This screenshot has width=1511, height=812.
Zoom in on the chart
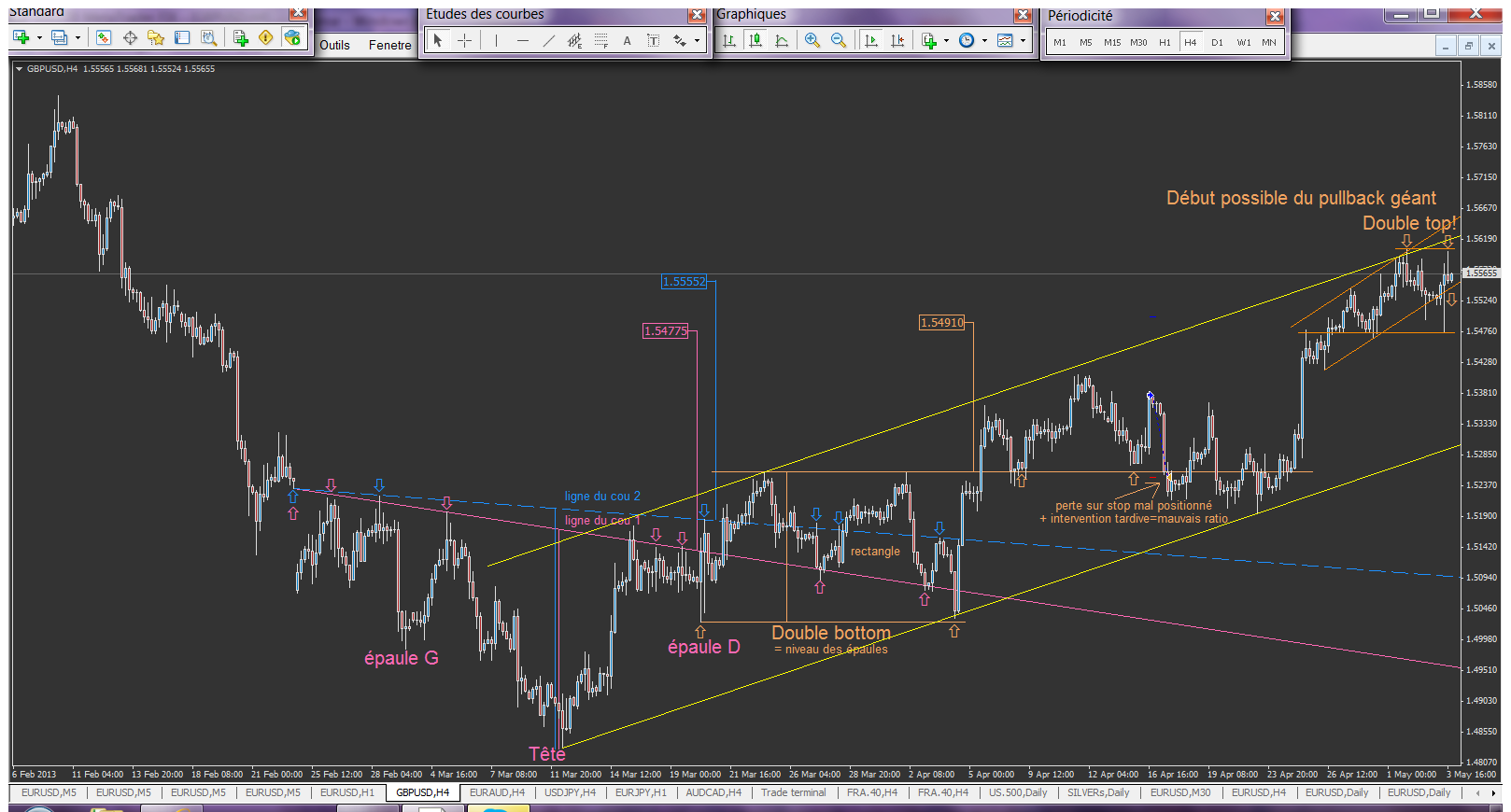coord(812,40)
